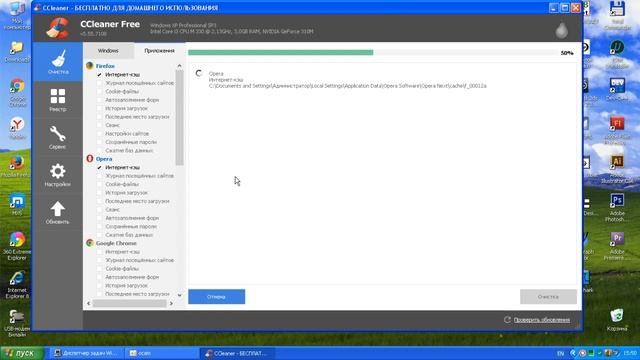Open the Обновить upgrade arrow section
The image size is (640, 360).
click(58, 212)
